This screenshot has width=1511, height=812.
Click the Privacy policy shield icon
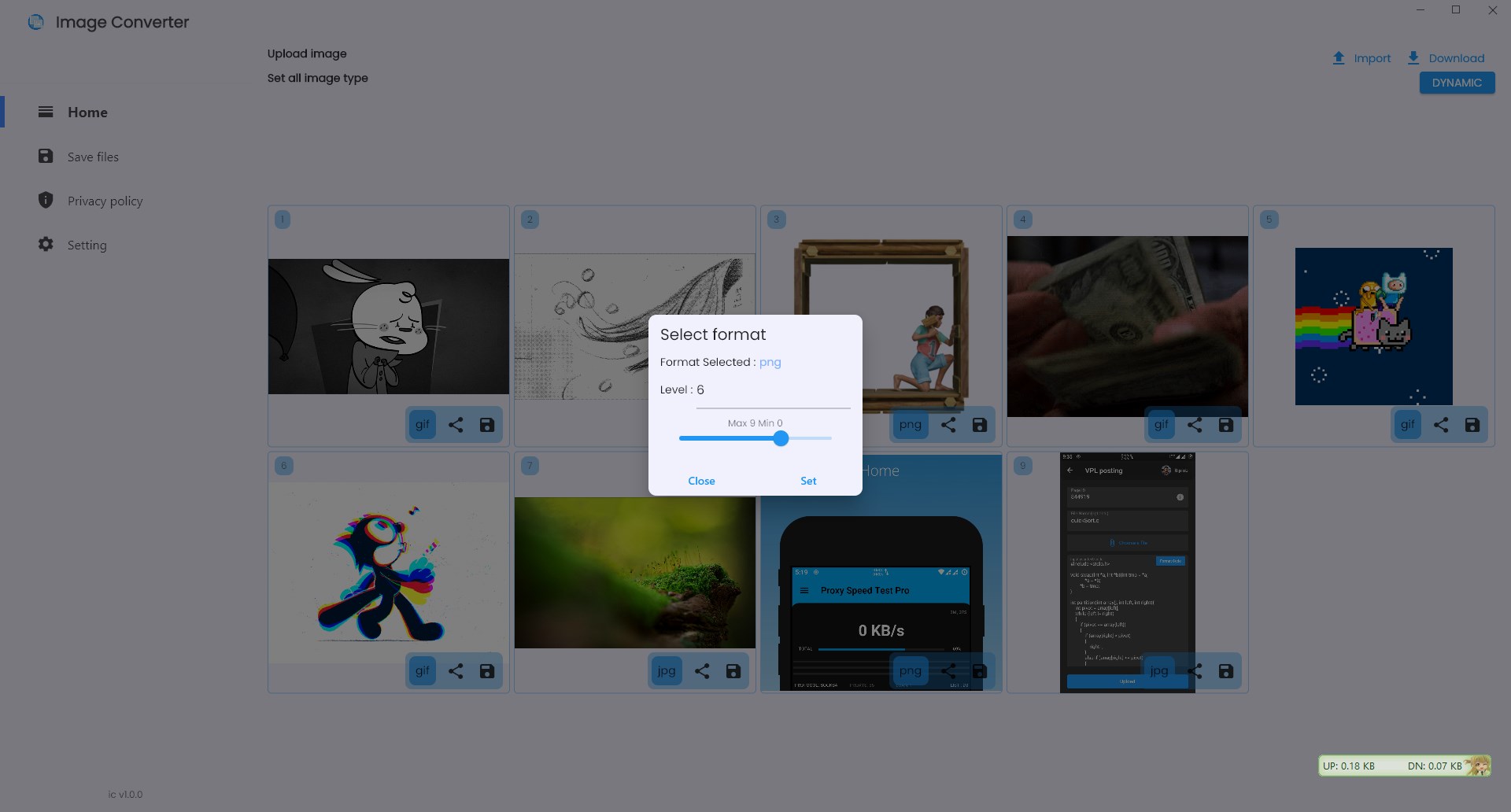coord(46,200)
